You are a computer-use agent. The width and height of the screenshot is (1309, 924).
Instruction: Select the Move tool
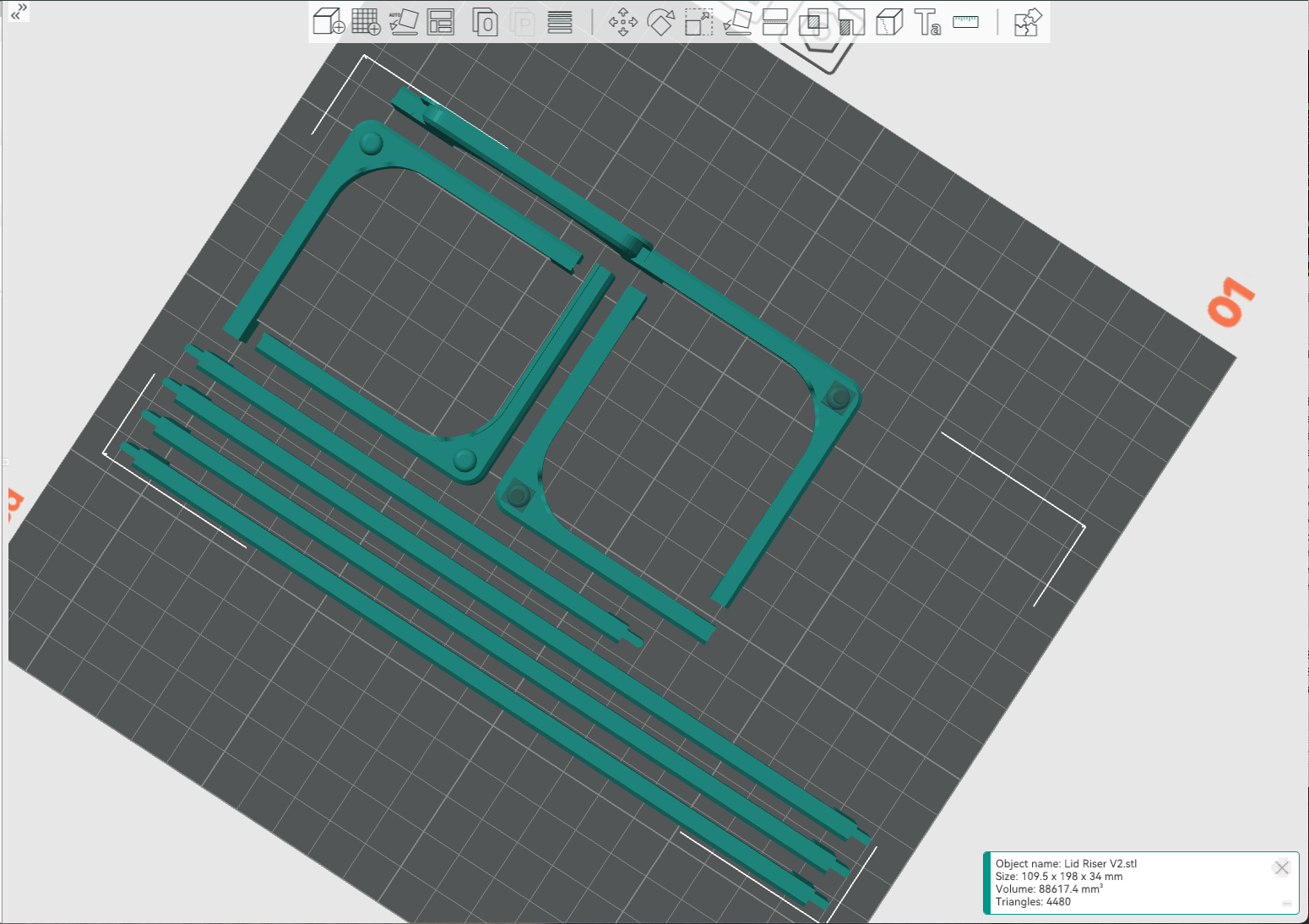(x=624, y=23)
